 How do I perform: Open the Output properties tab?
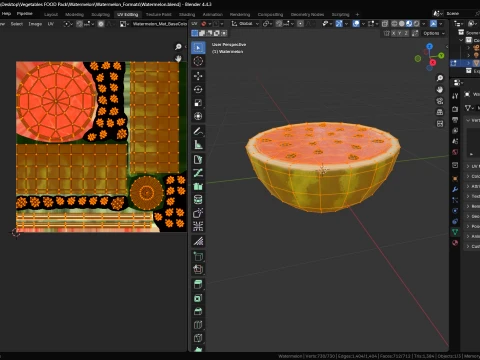455,120
